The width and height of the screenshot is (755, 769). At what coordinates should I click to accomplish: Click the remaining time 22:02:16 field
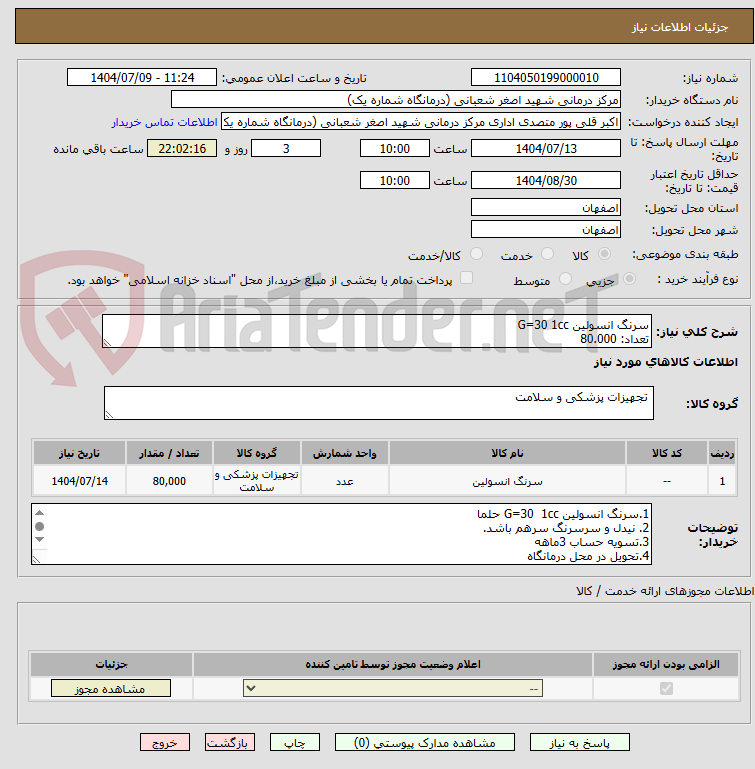tap(182, 149)
